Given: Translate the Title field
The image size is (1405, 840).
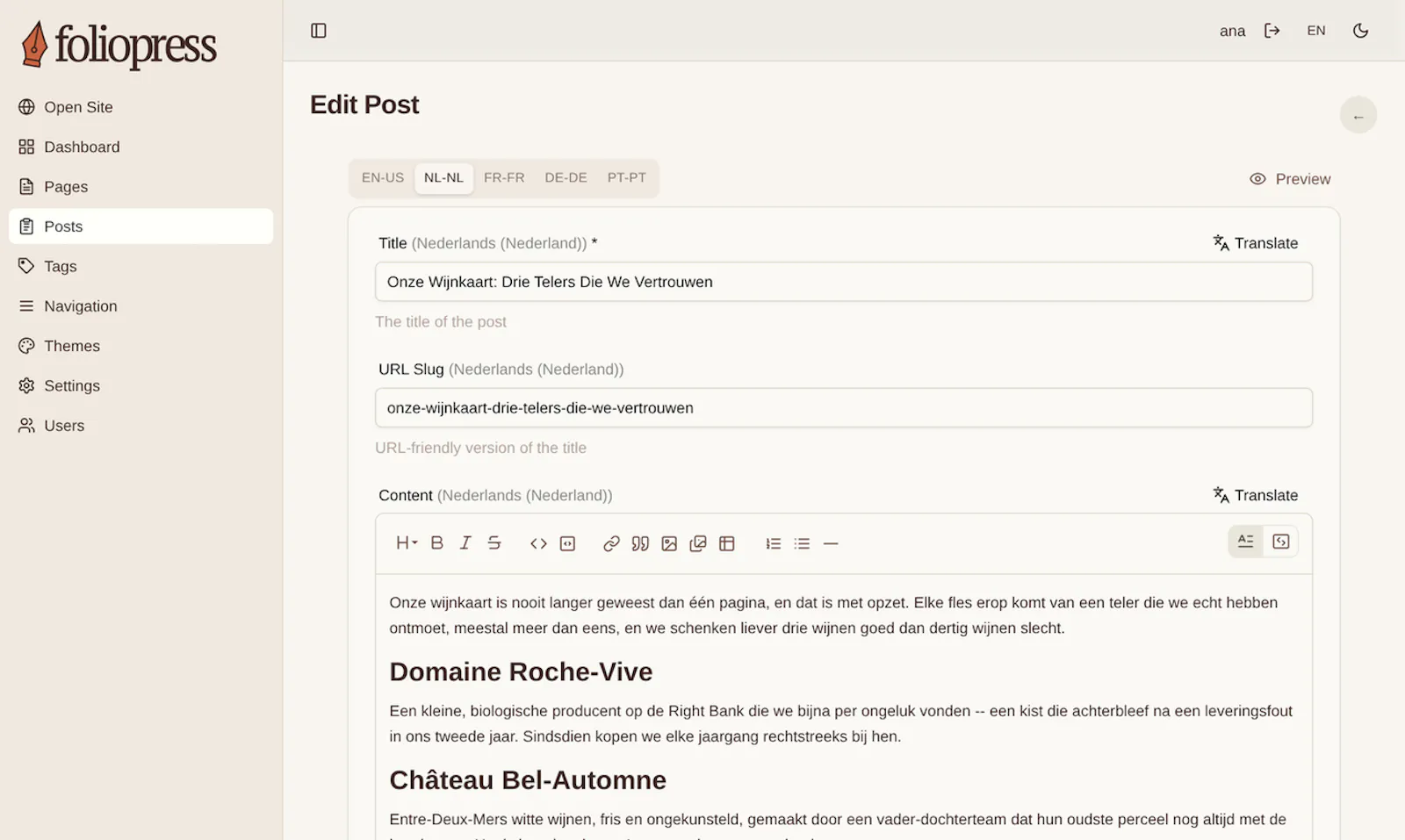Looking at the screenshot, I should (1256, 243).
